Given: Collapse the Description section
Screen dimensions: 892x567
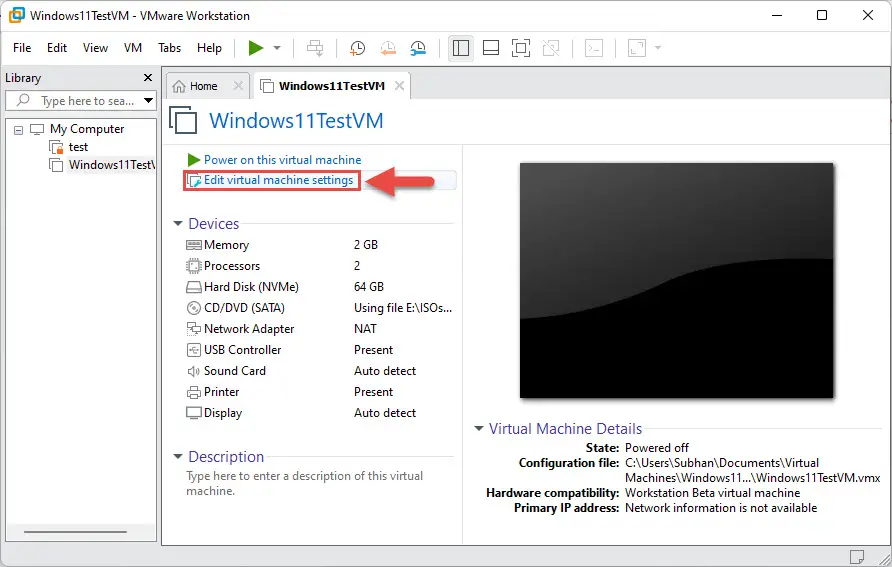Looking at the screenshot, I should tap(177, 457).
